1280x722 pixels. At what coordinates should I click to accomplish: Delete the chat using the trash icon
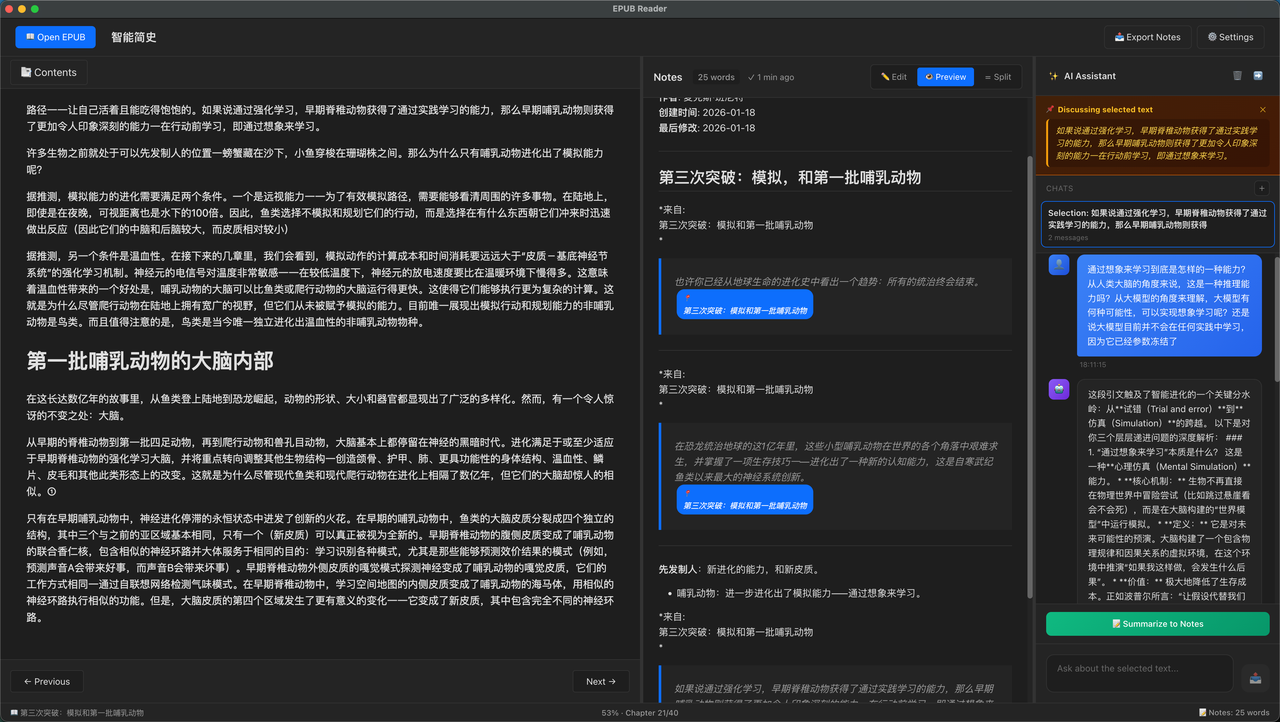[x=1237, y=76]
